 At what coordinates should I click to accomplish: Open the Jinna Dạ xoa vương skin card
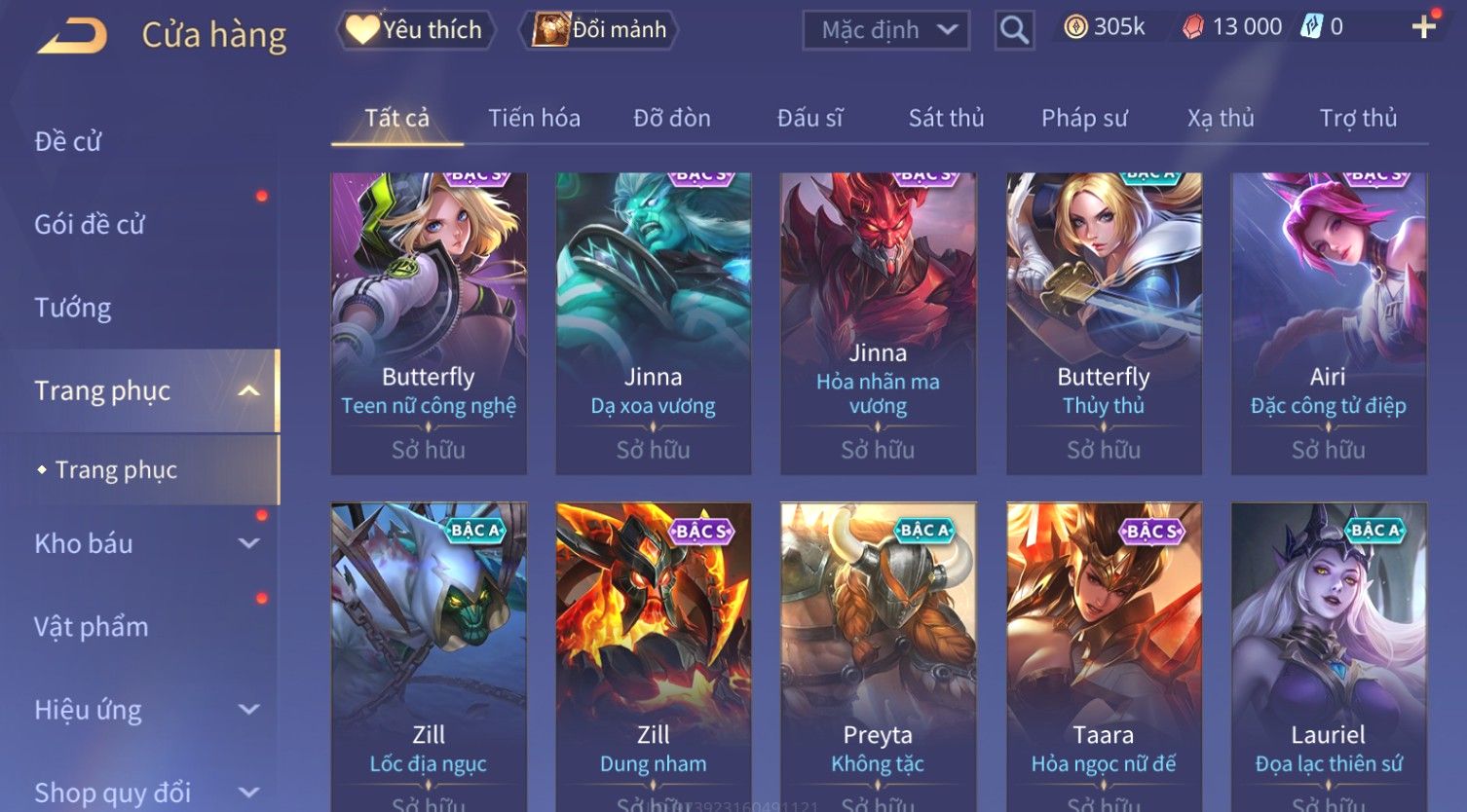coord(654,323)
